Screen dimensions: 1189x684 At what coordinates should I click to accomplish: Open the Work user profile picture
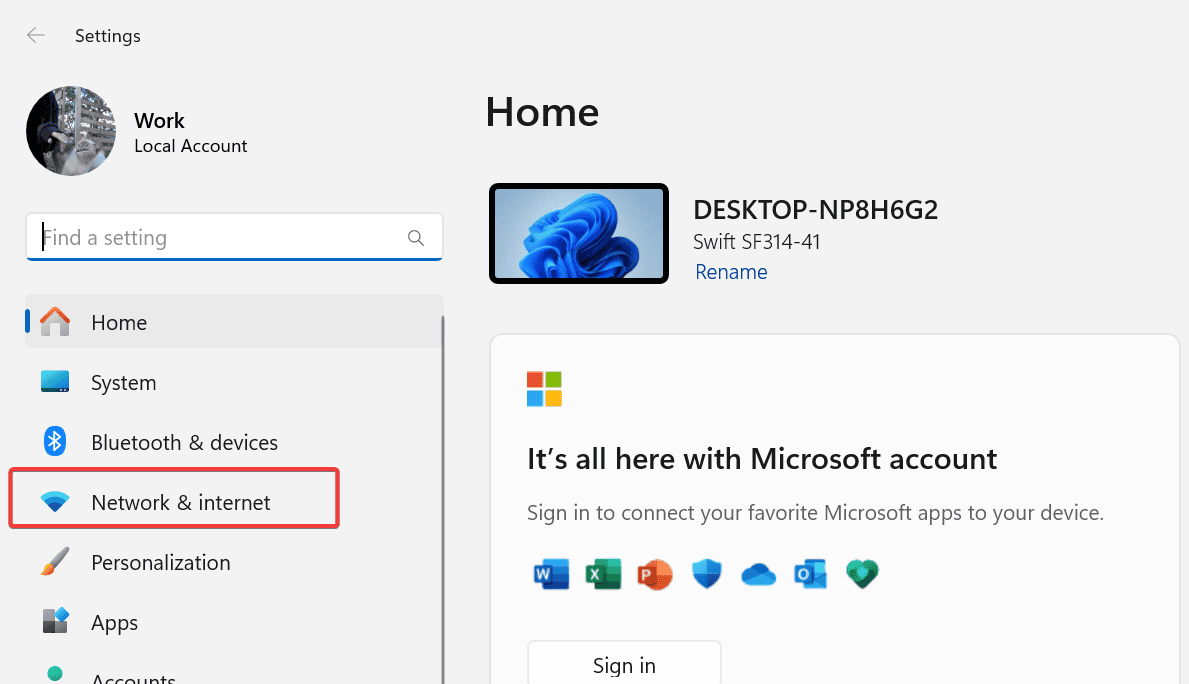[x=71, y=131]
